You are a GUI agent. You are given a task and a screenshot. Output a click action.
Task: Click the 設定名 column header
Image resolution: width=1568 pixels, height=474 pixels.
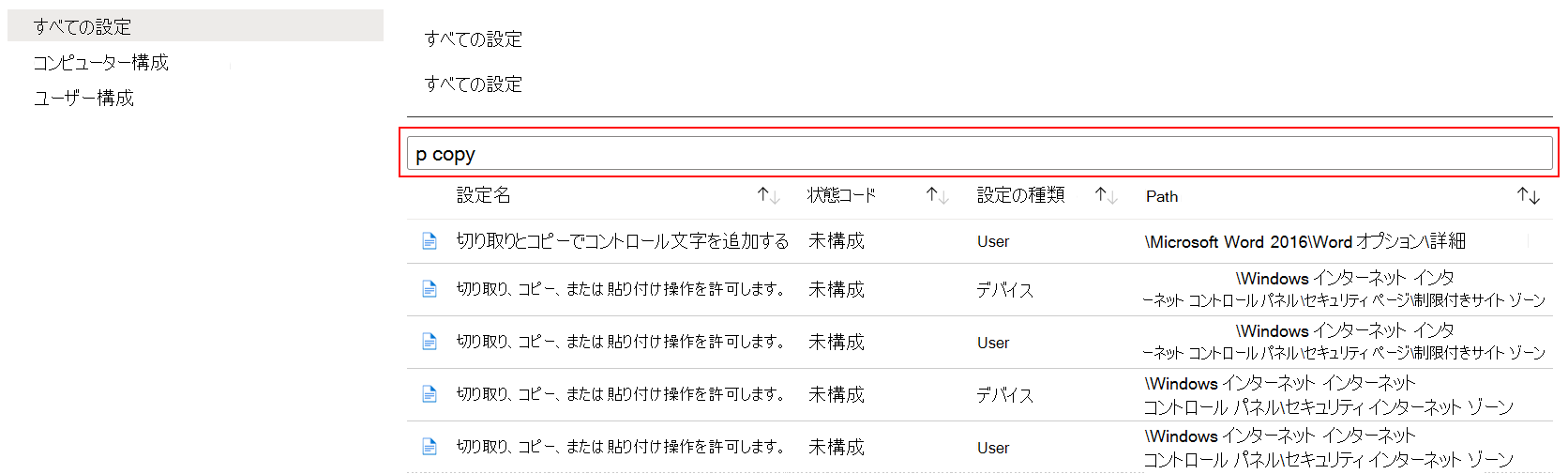[x=484, y=195]
